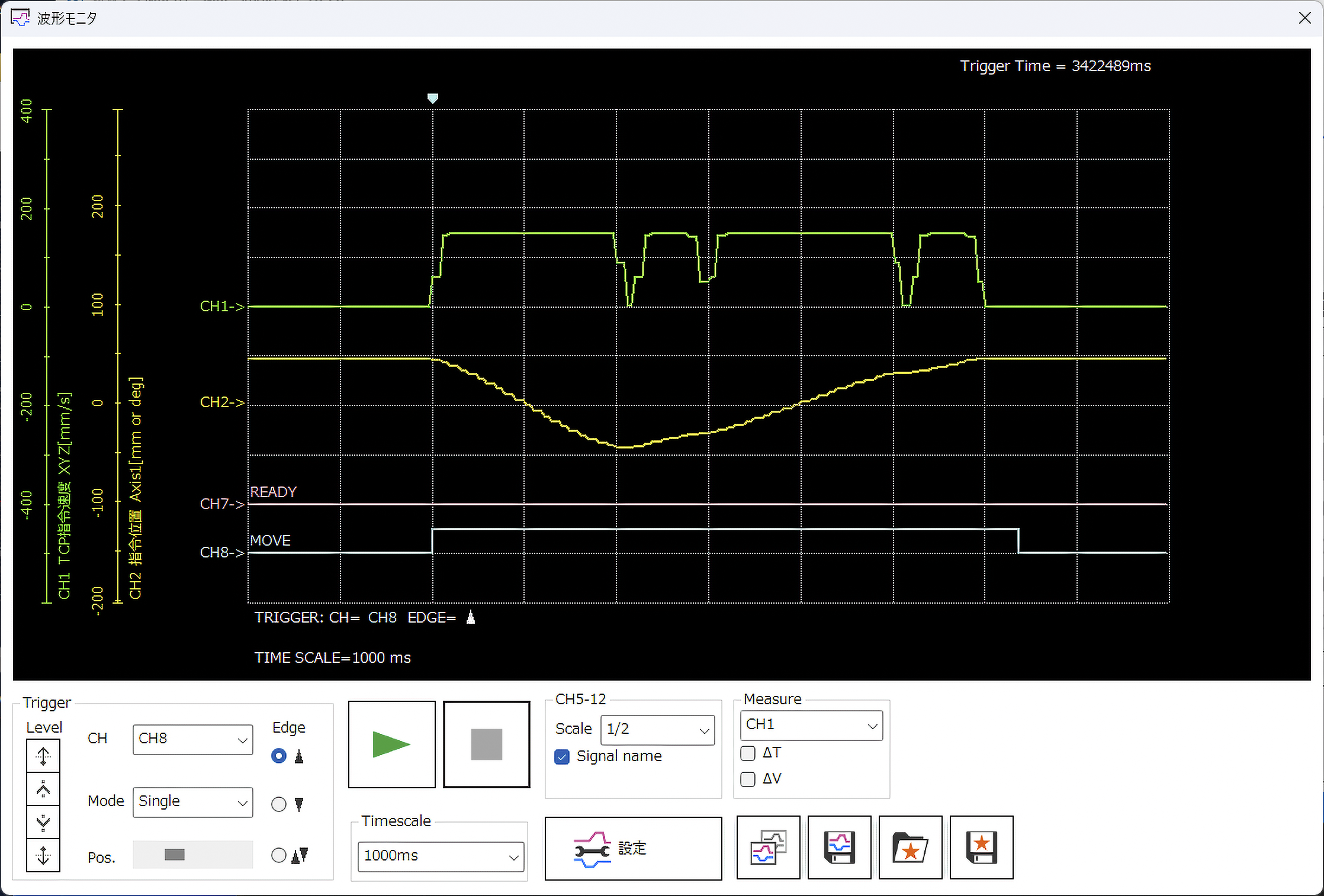Enable the ΔT measure checkbox
This screenshot has width=1324, height=896.
[x=748, y=753]
